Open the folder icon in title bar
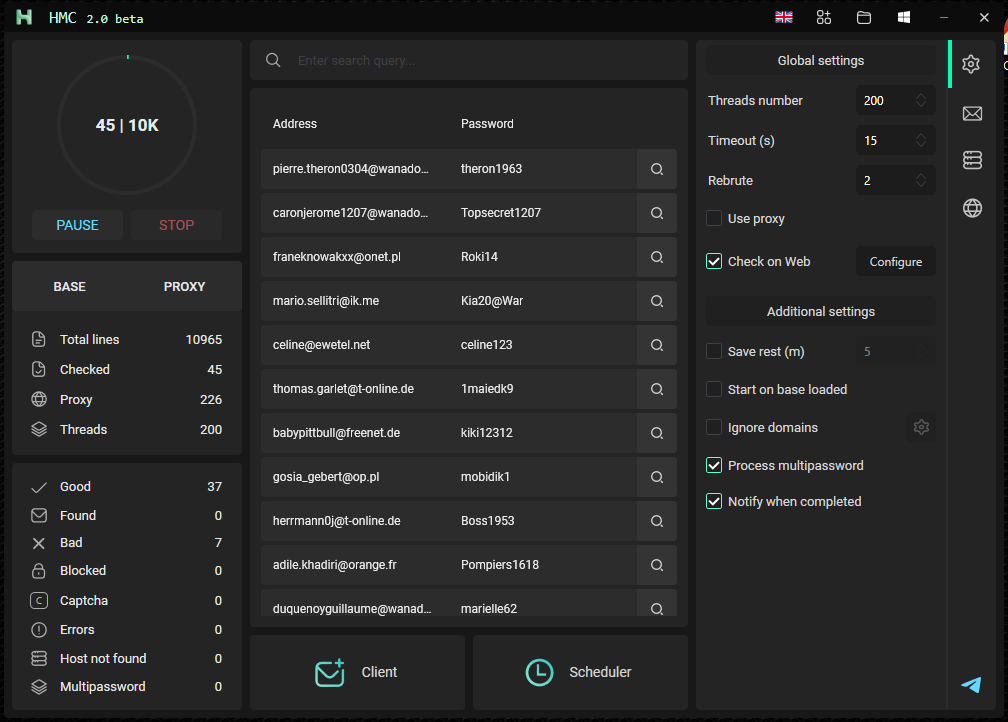The width and height of the screenshot is (1008, 722). [864, 17]
